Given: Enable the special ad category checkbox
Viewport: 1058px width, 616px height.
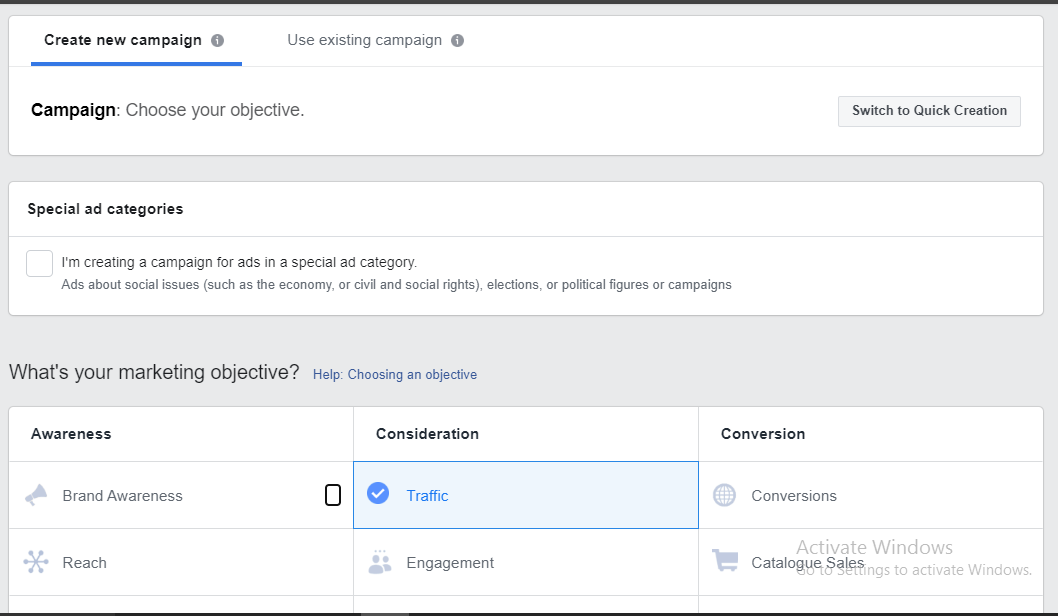Looking at the screenshot, I should click(x=40, y=263).
